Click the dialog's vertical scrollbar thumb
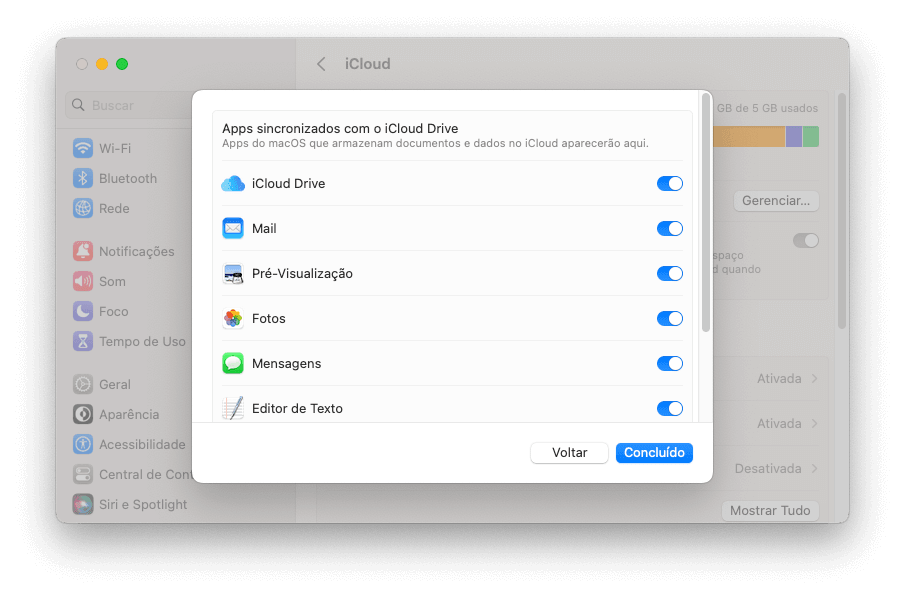 point(705,213)
